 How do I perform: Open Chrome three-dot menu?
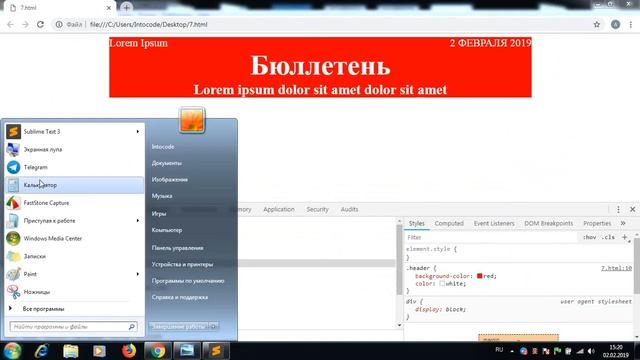tap(631, 24)
